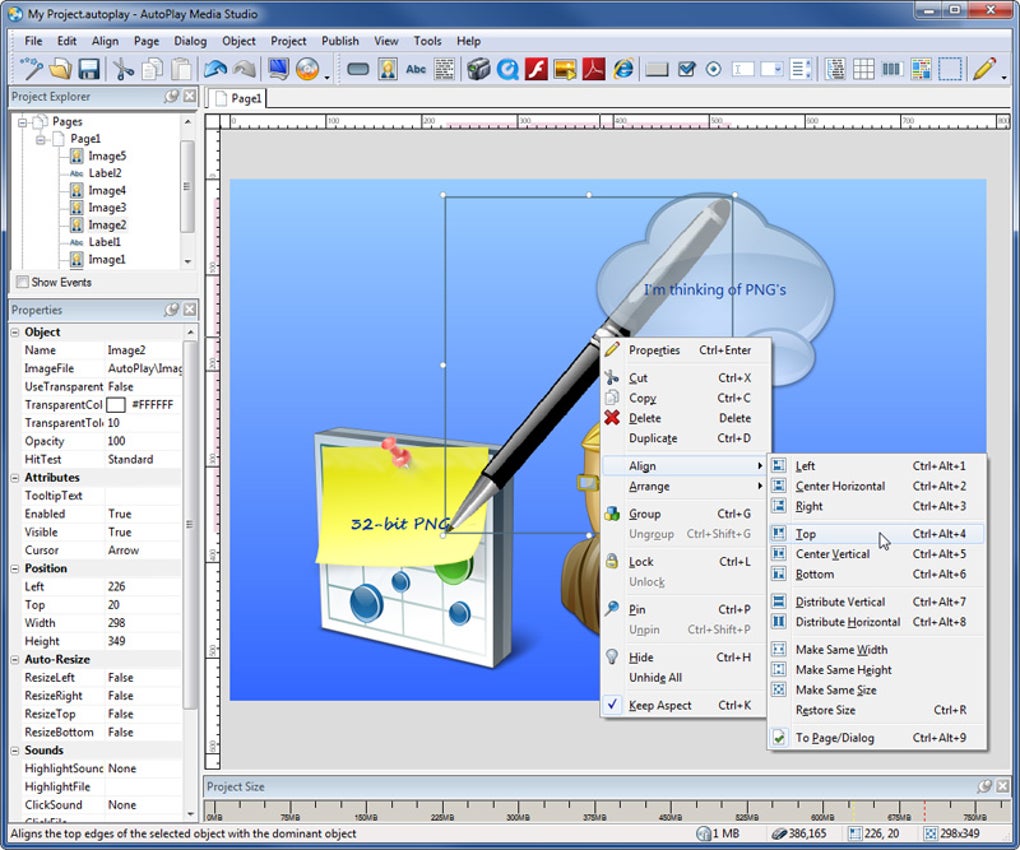1020x850 pixels.
Task: Choose Group in the context menu
Action: (x=684, y=514)
